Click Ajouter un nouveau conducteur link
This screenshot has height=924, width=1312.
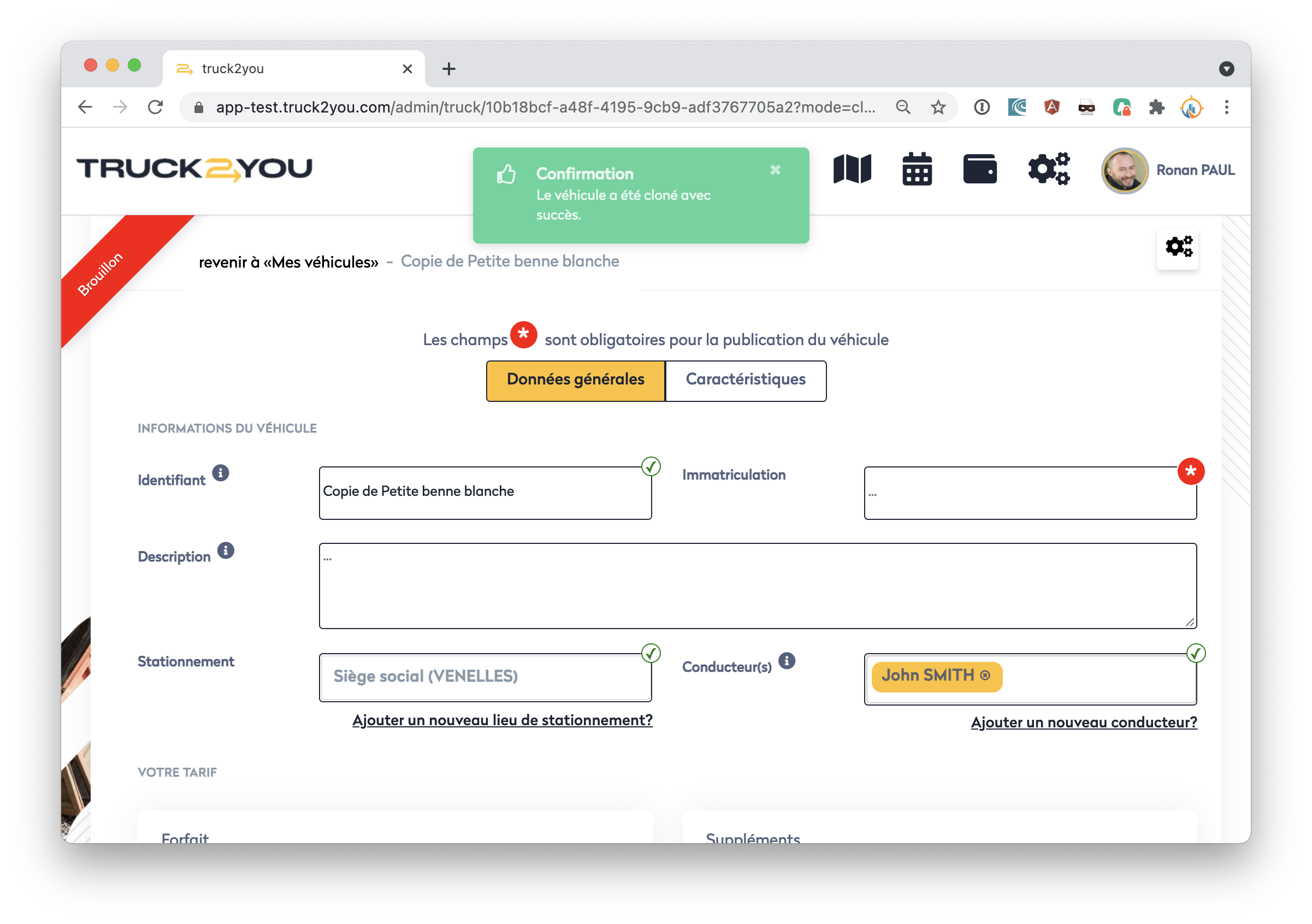tap(1084, 722)
